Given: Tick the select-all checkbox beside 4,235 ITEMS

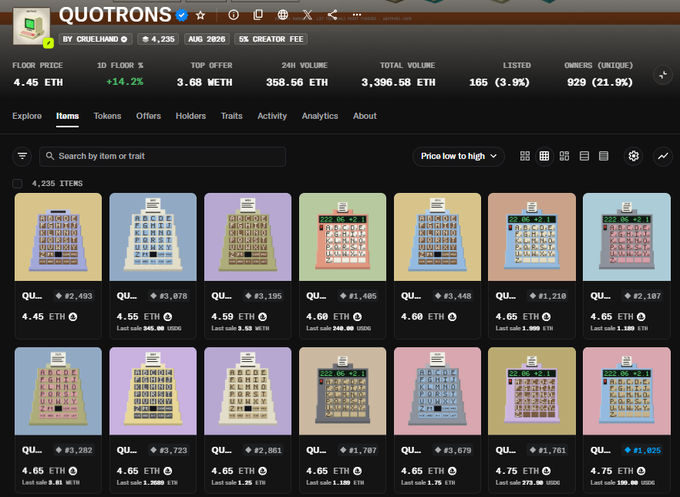Looking at the screenshot, I should click(17, 183).
